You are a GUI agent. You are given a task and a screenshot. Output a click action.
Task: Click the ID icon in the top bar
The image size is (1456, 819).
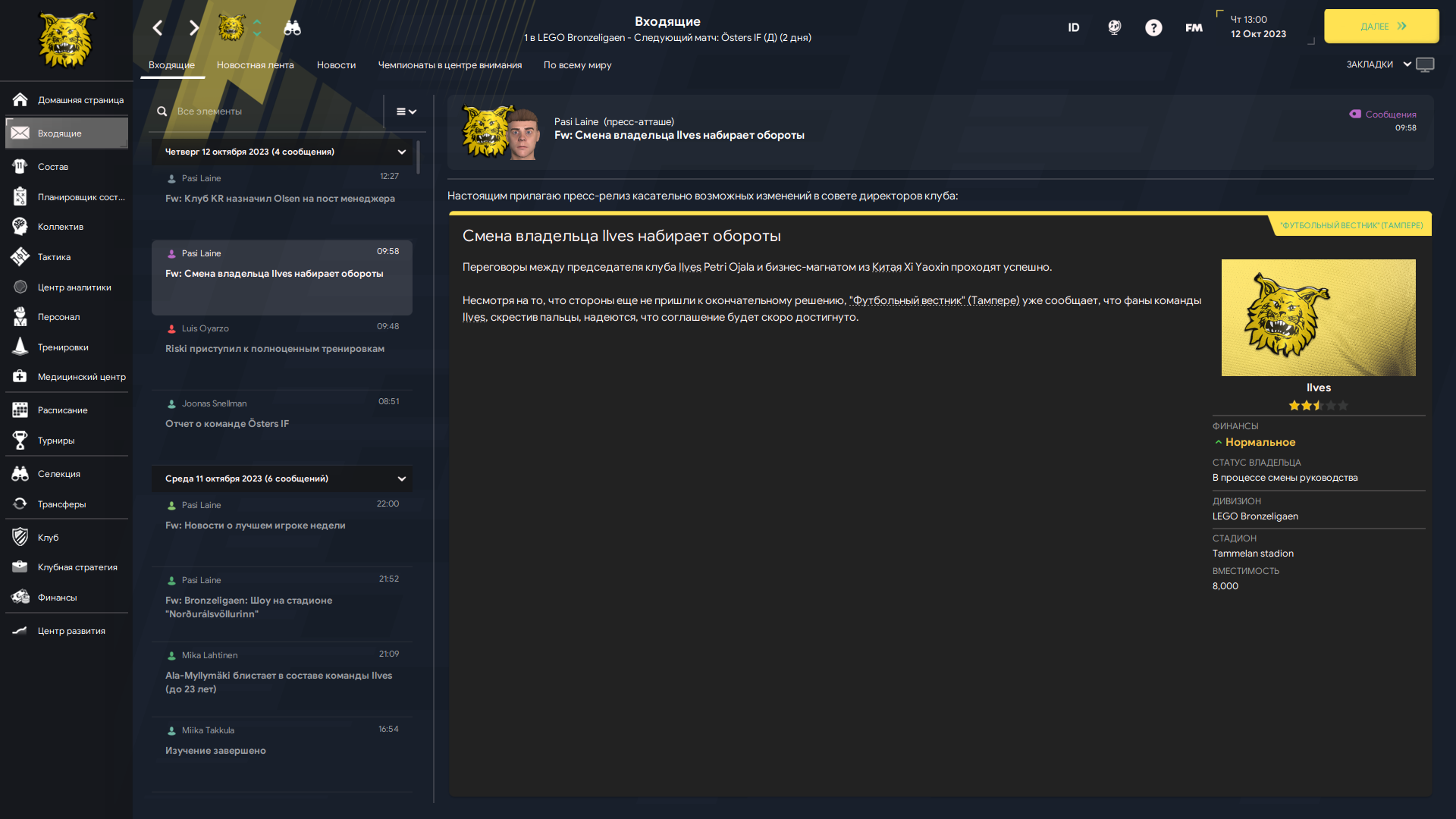point(1074,28)
